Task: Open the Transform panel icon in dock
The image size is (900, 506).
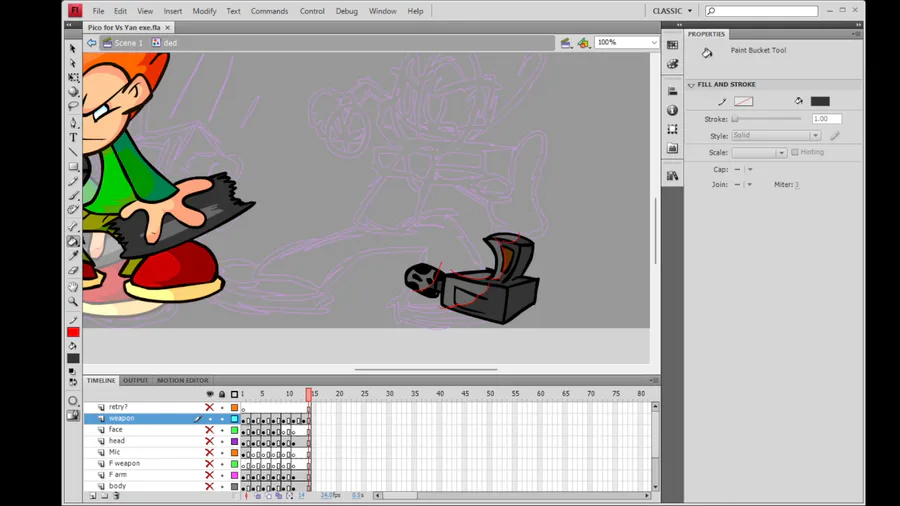Action: [x=673, y=129]
